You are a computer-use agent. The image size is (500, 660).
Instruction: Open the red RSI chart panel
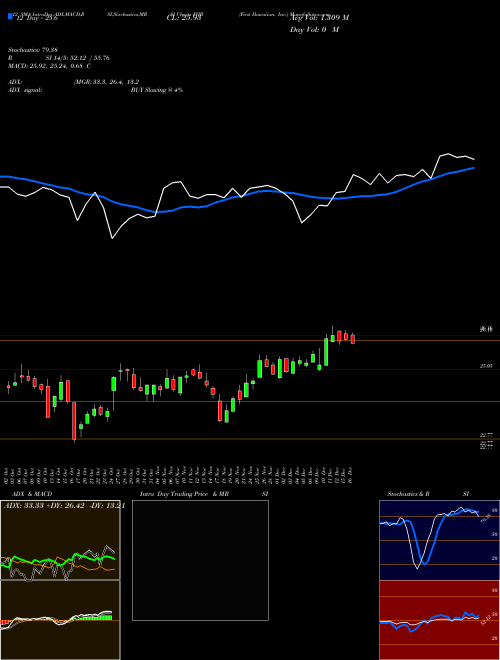(x=439, y=620)
